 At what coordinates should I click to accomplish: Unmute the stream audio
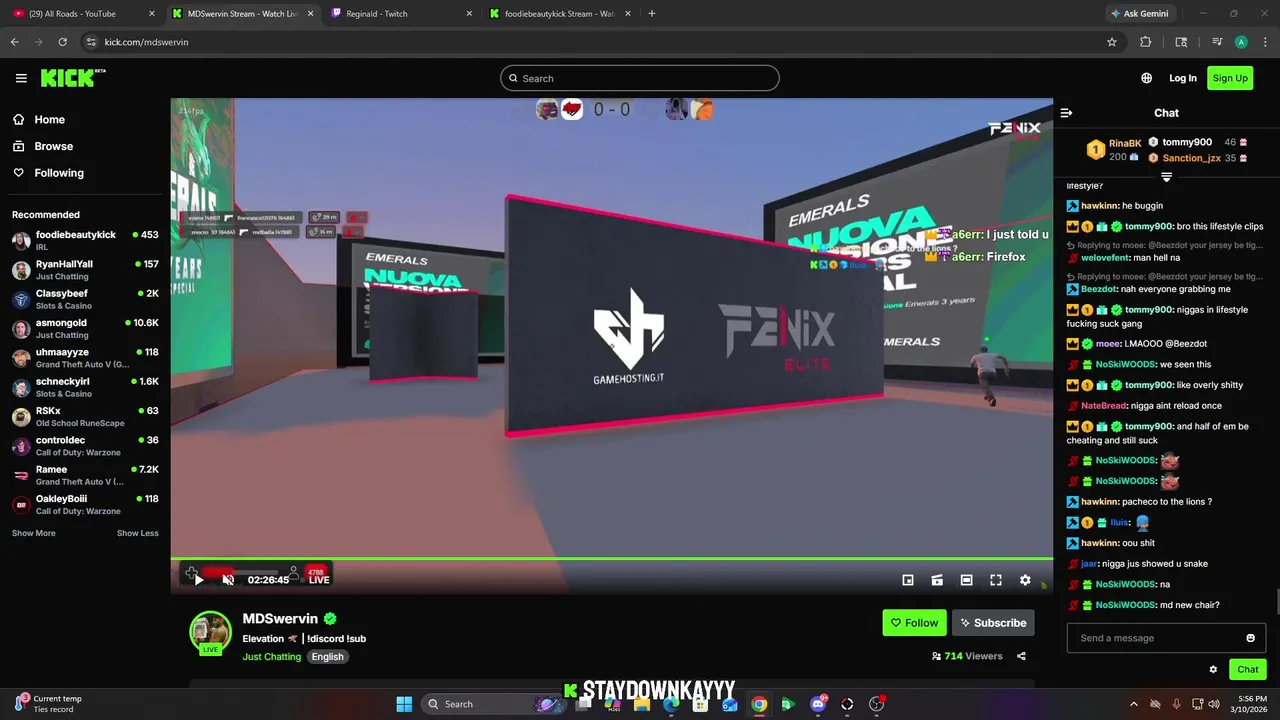coord(228,580)
